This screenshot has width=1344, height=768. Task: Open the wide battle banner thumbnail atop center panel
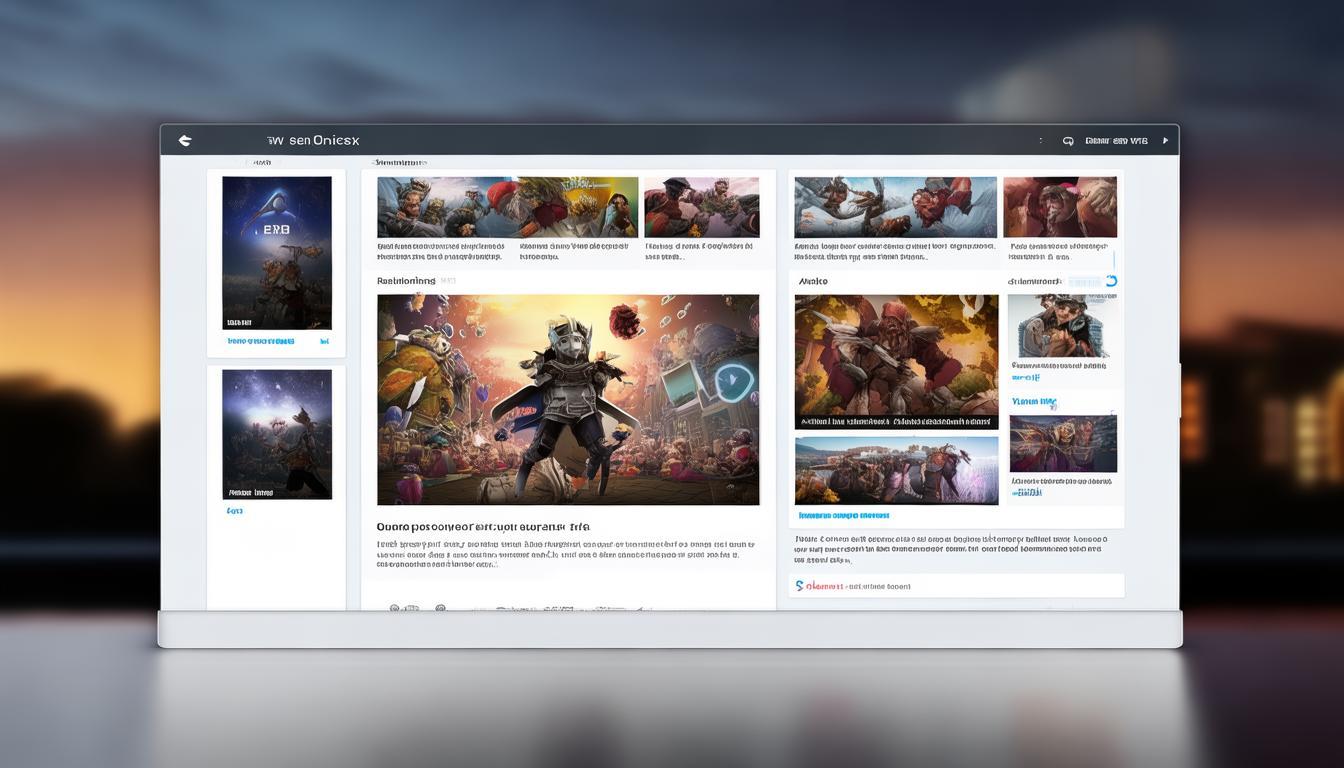click(x=507, y=207)
